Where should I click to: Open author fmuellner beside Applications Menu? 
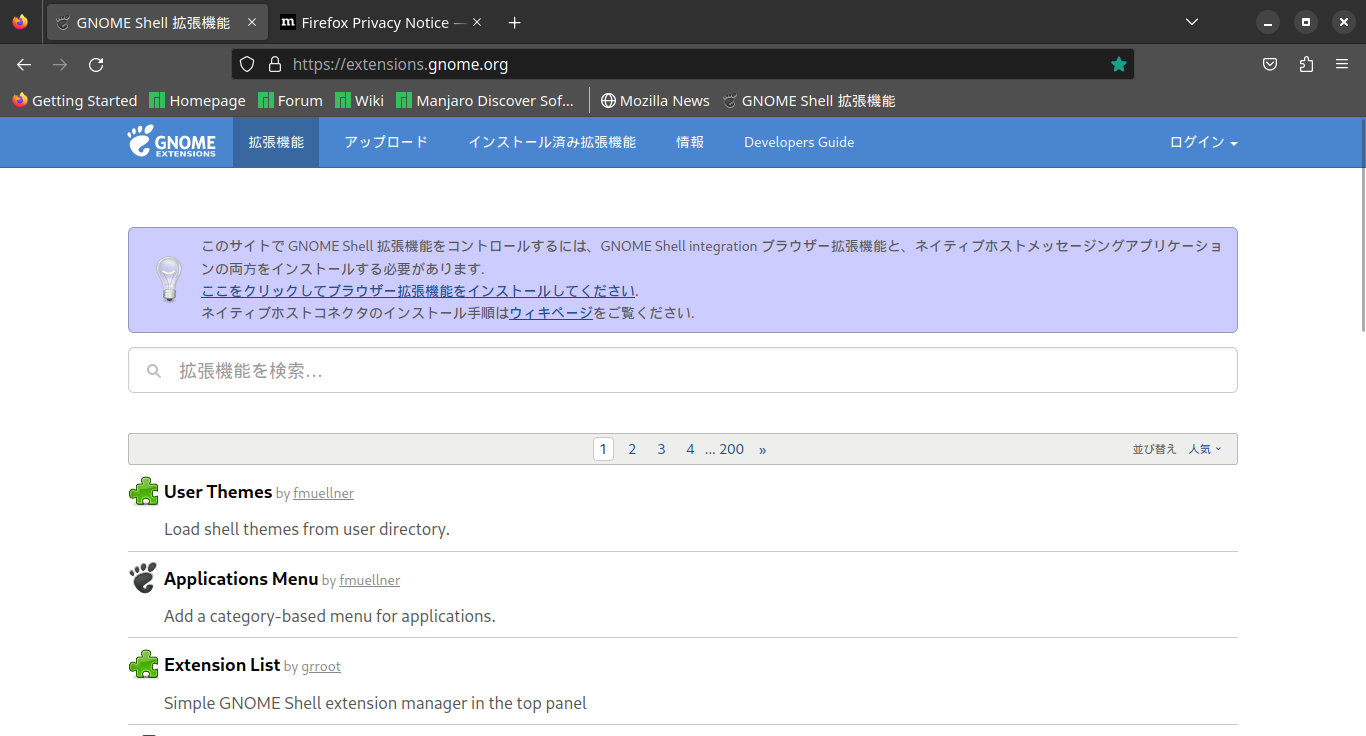[369, 580]
